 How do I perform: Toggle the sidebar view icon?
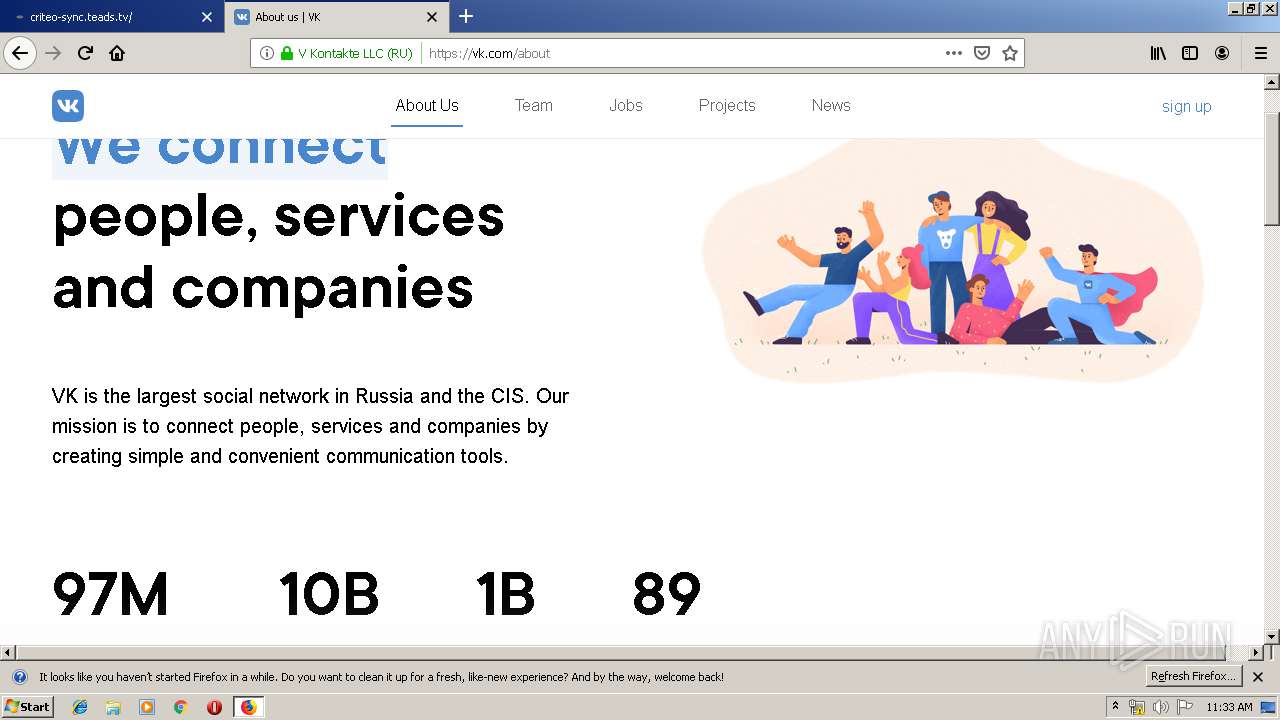pos(1190,53)
